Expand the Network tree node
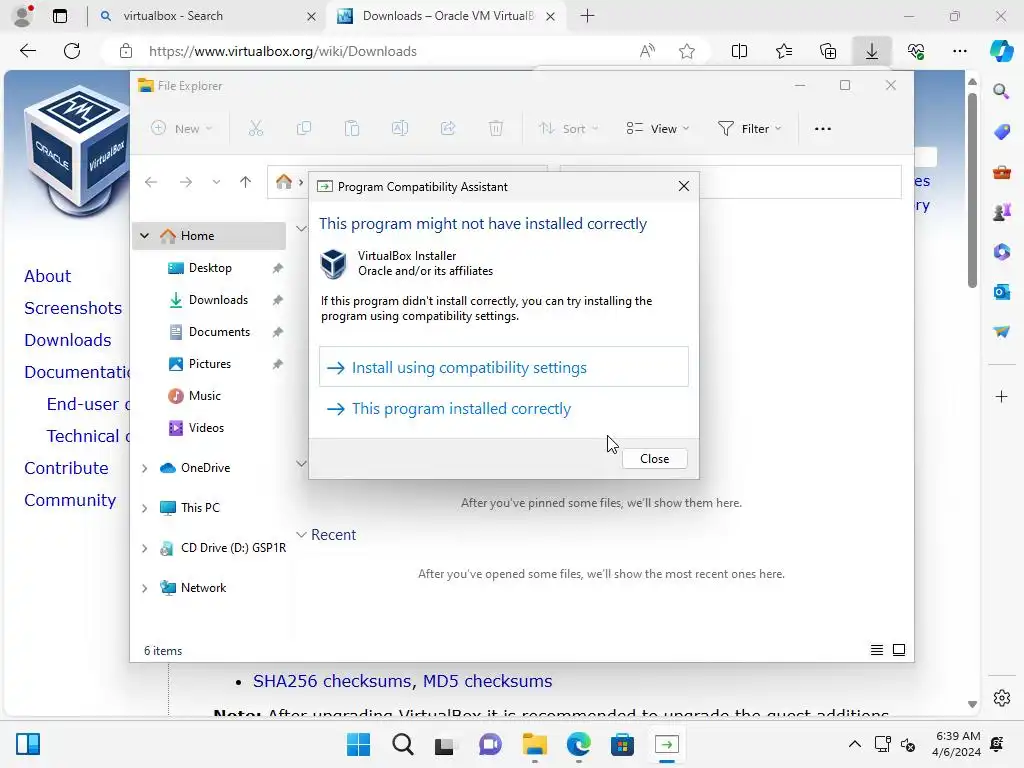The image size is (1024, 768). click(144, 588)
